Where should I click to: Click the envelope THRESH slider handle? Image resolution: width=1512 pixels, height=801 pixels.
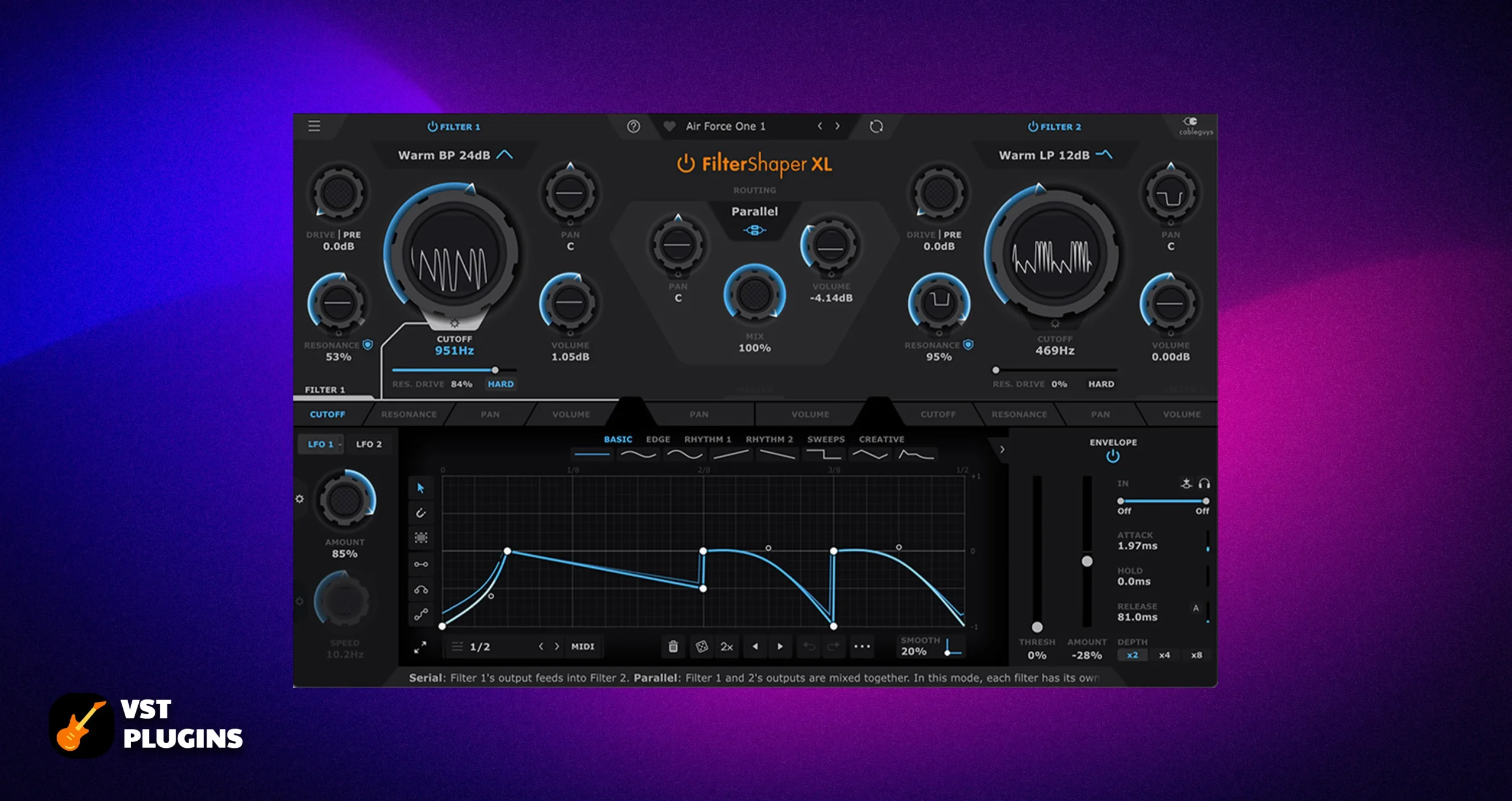click(x=1037, y=627)
